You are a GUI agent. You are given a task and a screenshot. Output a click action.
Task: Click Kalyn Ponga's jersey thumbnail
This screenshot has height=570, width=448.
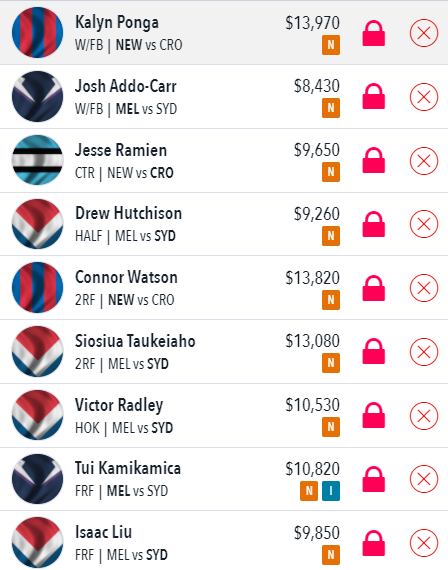37,32
